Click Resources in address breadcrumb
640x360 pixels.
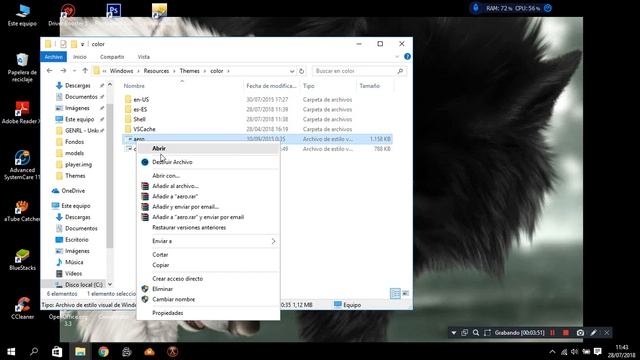point(156,71)
